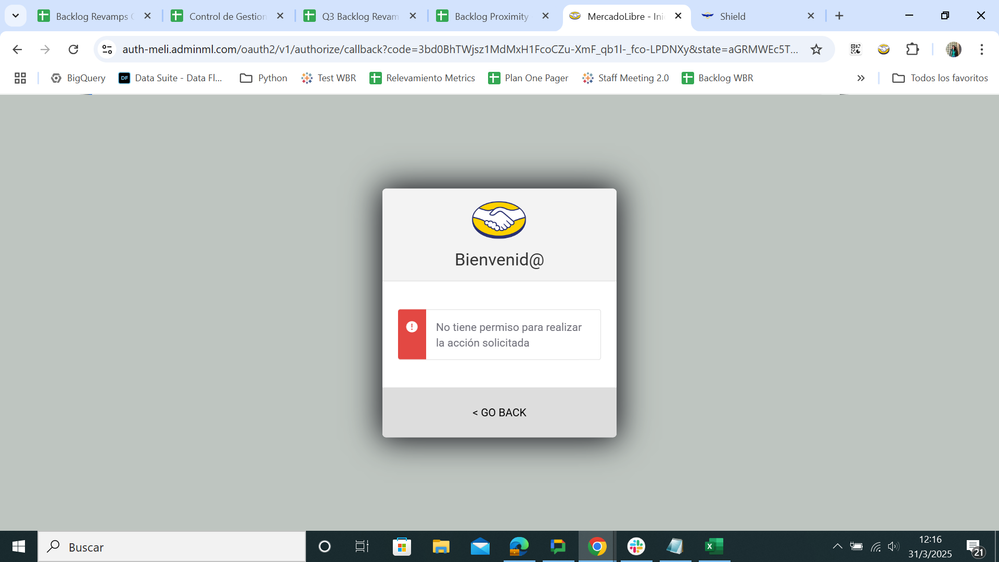The image size is (999, 562).
Task: Bookmark this page with star icon
Action: (816, 49)
